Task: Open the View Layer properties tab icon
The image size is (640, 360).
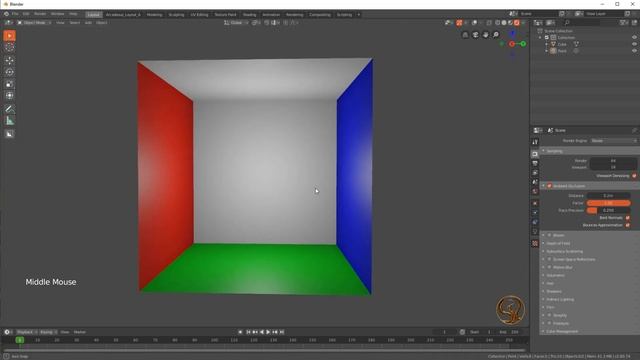Action: point(535,173)
